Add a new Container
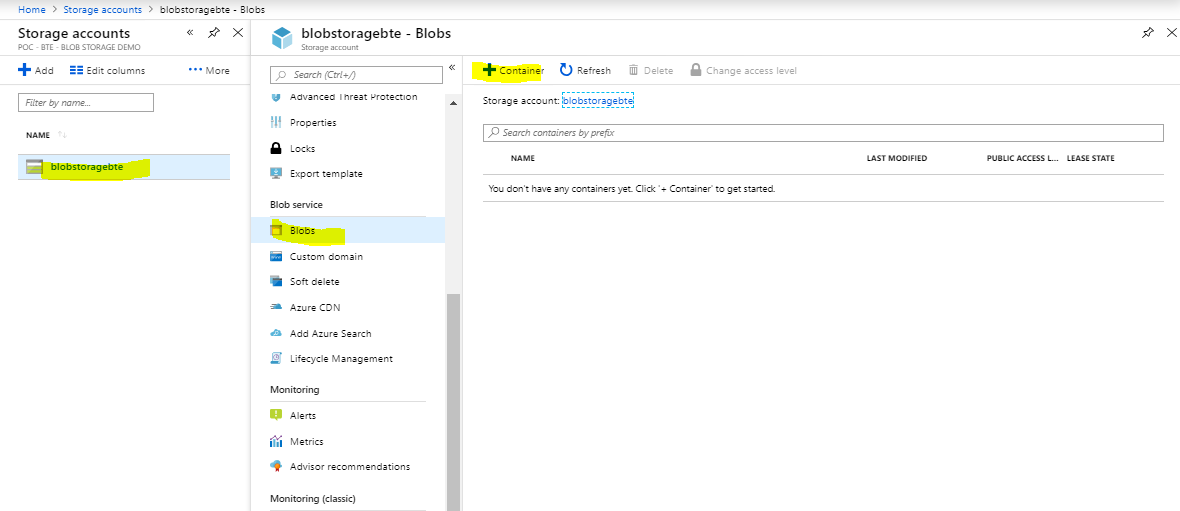1180x511 pixels. 512,71
